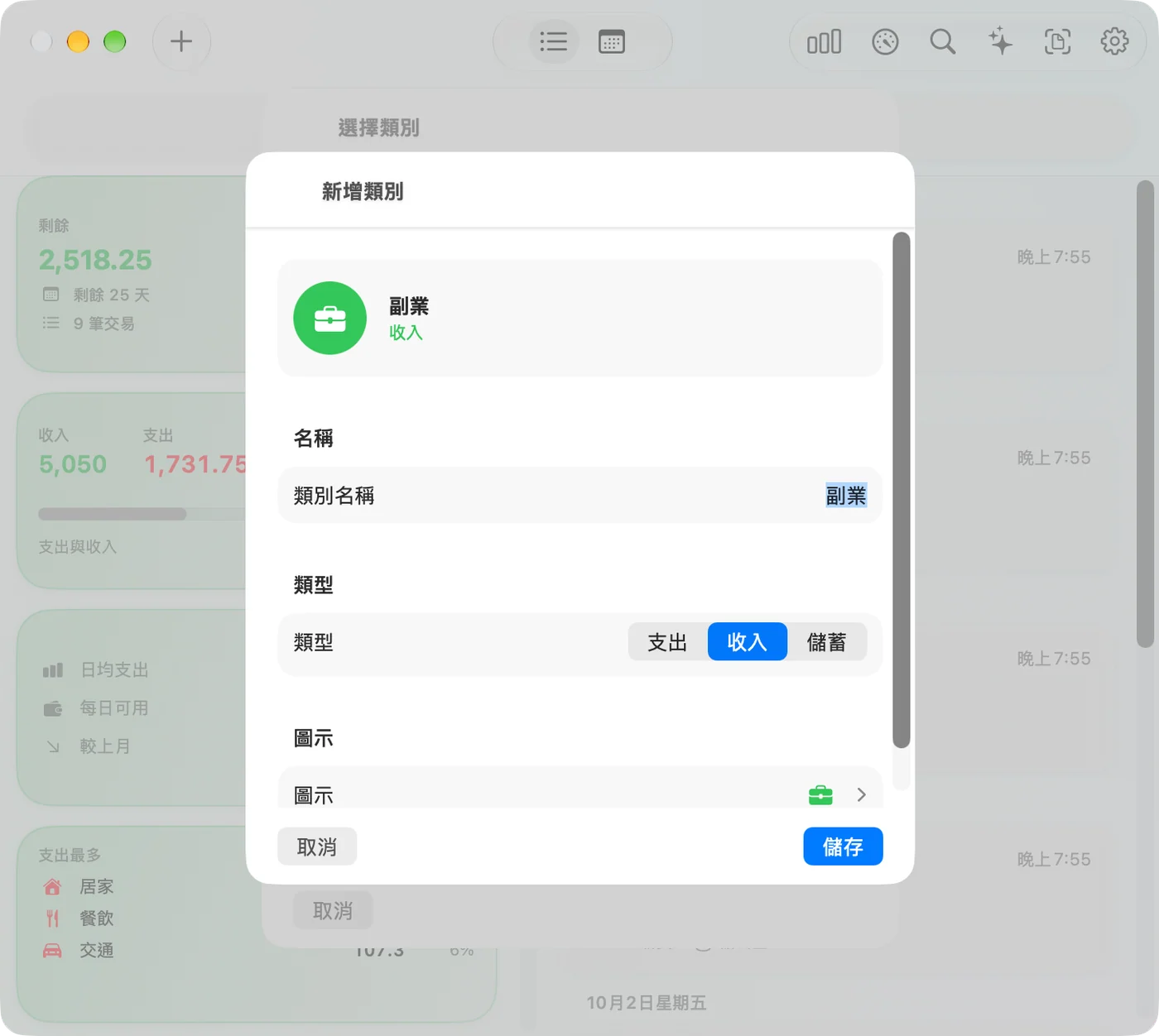
Task: Select 儲蓄 type segment
Action: [826, 642]
